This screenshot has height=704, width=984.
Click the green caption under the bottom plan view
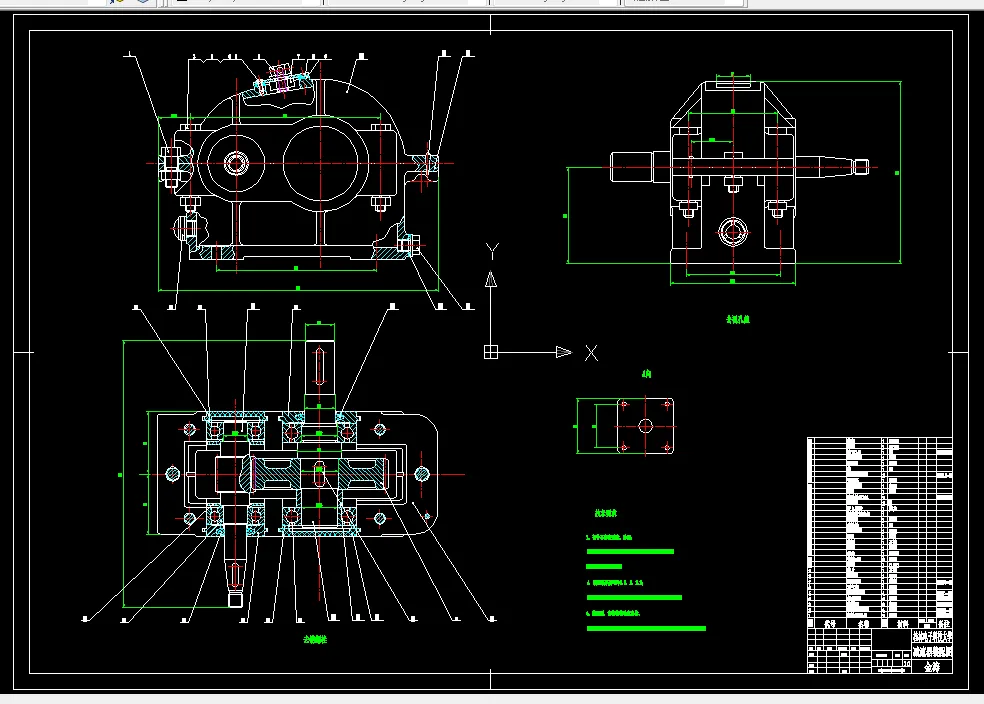[x=315, y=639]
